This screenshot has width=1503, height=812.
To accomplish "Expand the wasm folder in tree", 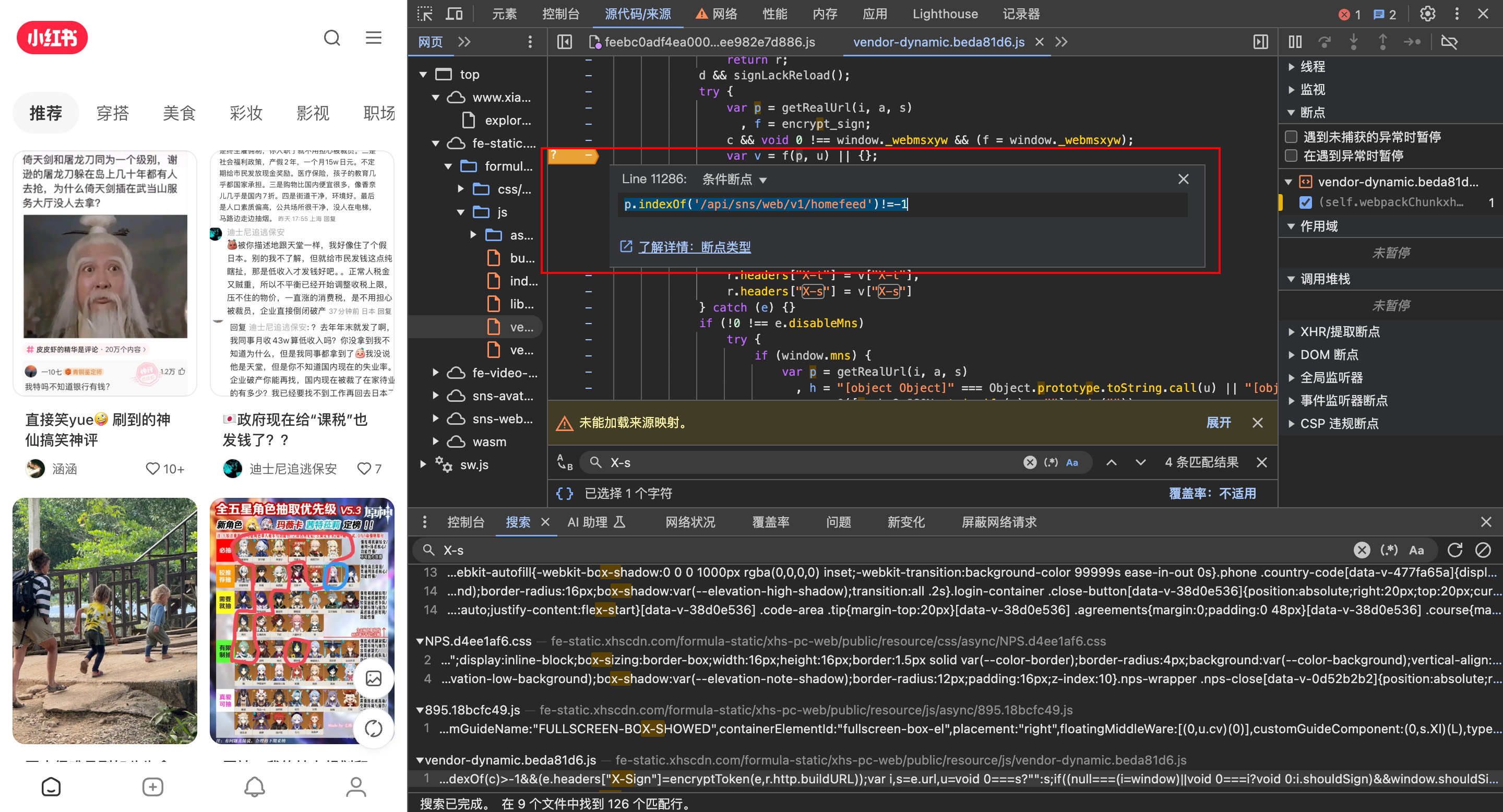I will pos(435,441).
